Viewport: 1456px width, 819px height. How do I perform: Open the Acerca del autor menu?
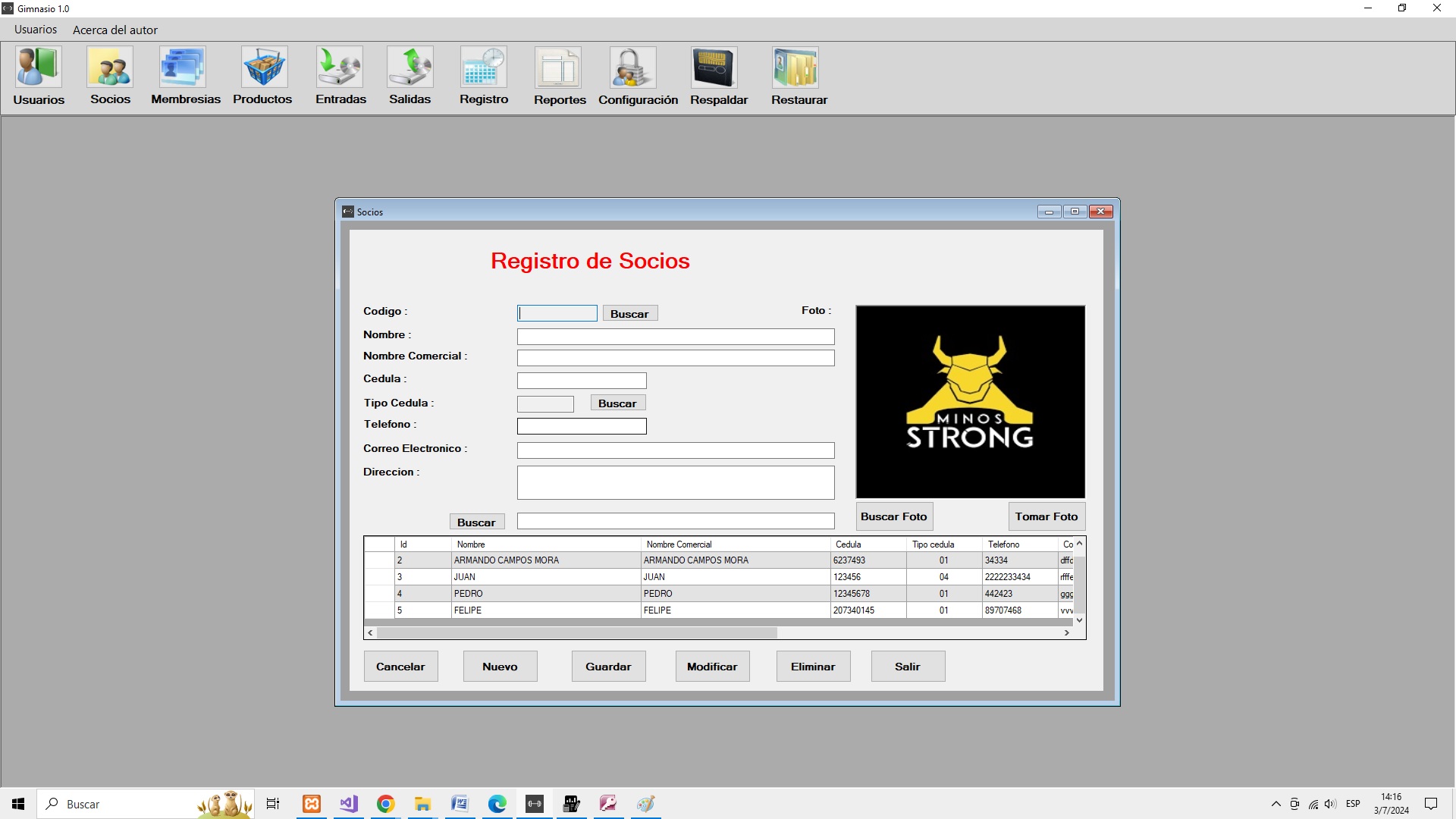(115, 30)
